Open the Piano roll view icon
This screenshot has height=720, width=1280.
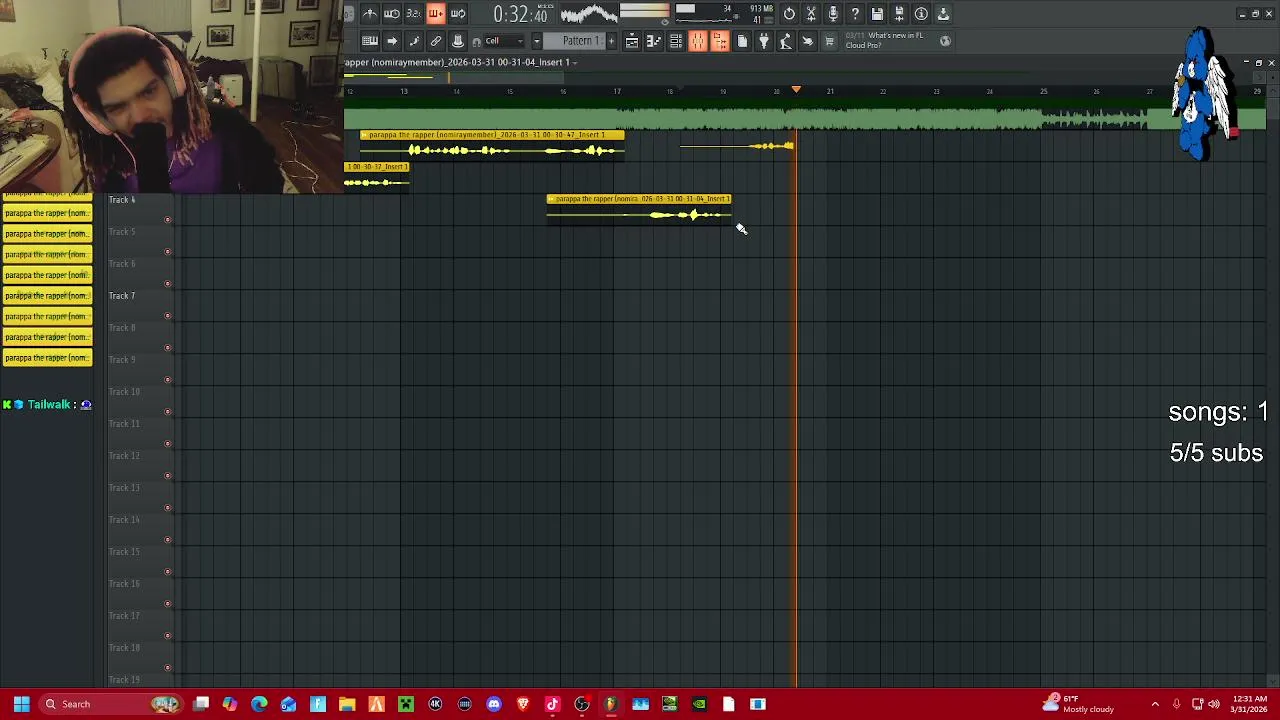point(654,41)
